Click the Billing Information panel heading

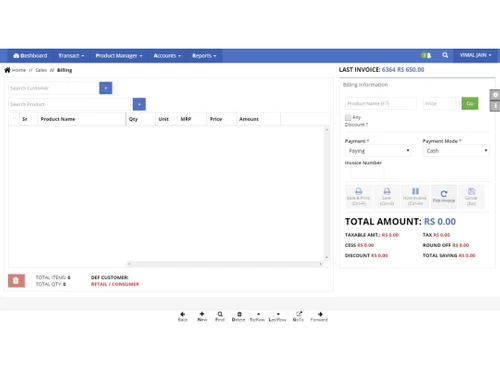point(365,85)
